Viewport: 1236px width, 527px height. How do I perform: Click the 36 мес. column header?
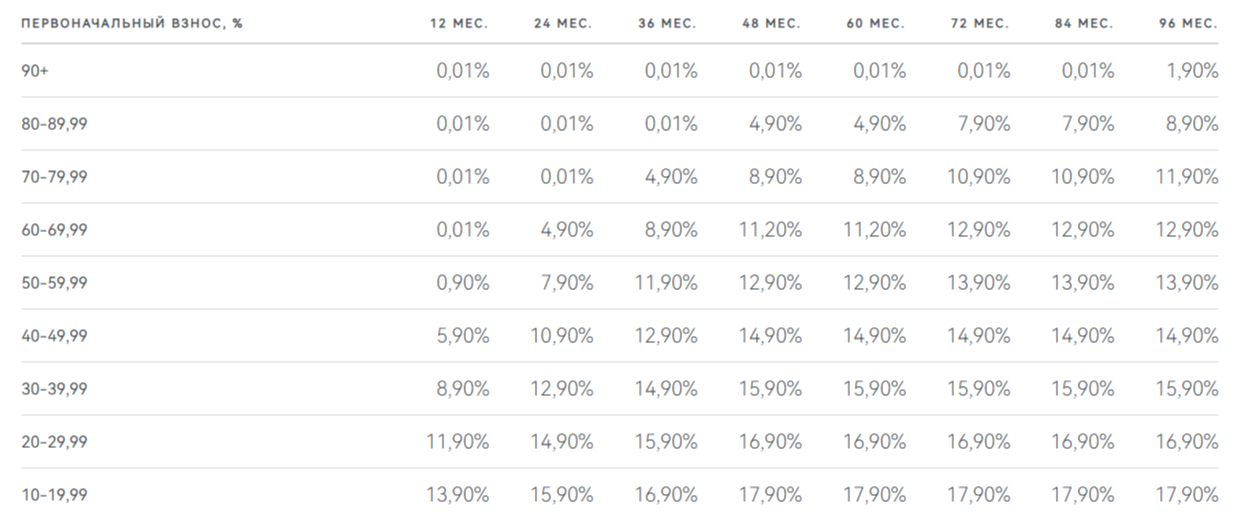(x=667, y=24)
